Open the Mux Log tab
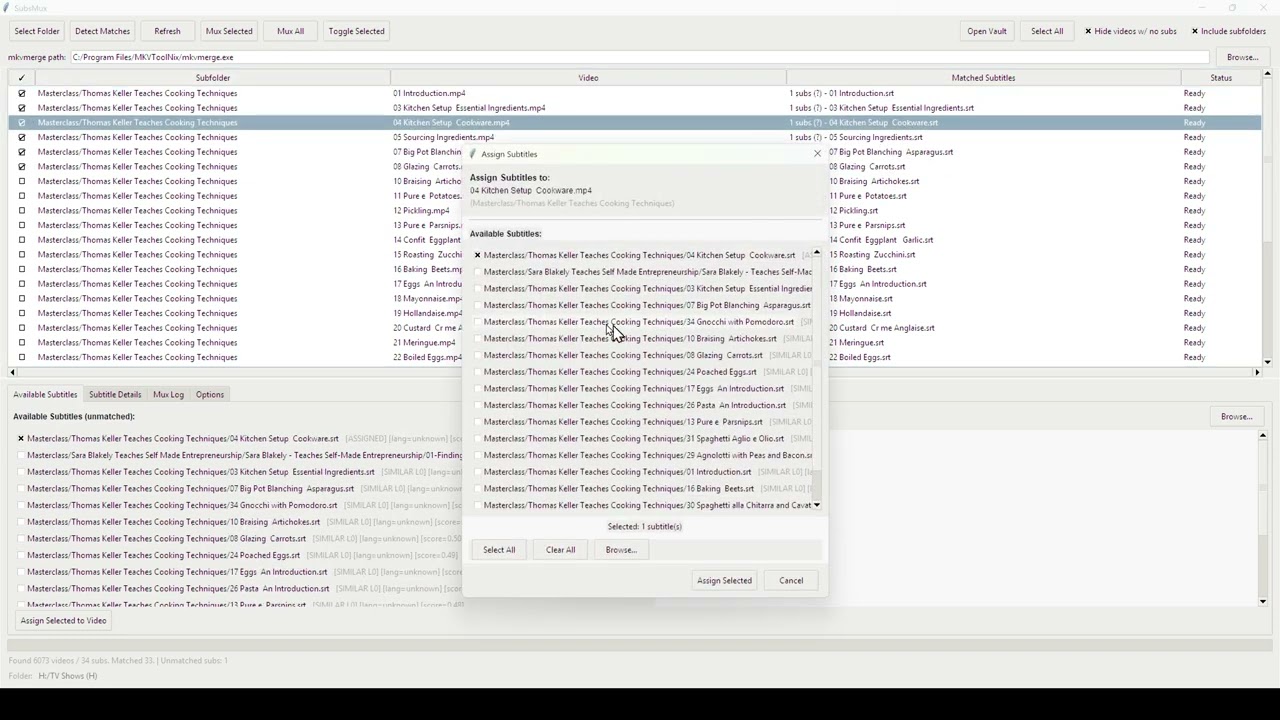The width and height of the screenshot is (1280, 720). [x=168, y=394]
